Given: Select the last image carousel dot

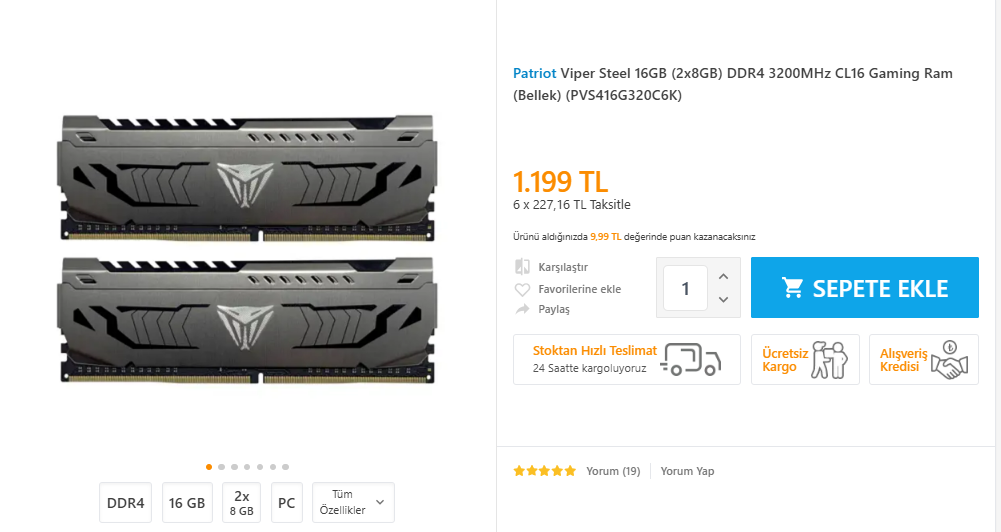Looking at the screenshot, I should pos(286,467).
